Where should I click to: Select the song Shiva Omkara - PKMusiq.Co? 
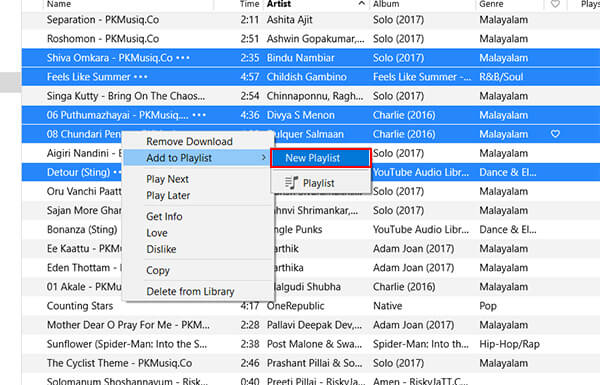[109, 58]
